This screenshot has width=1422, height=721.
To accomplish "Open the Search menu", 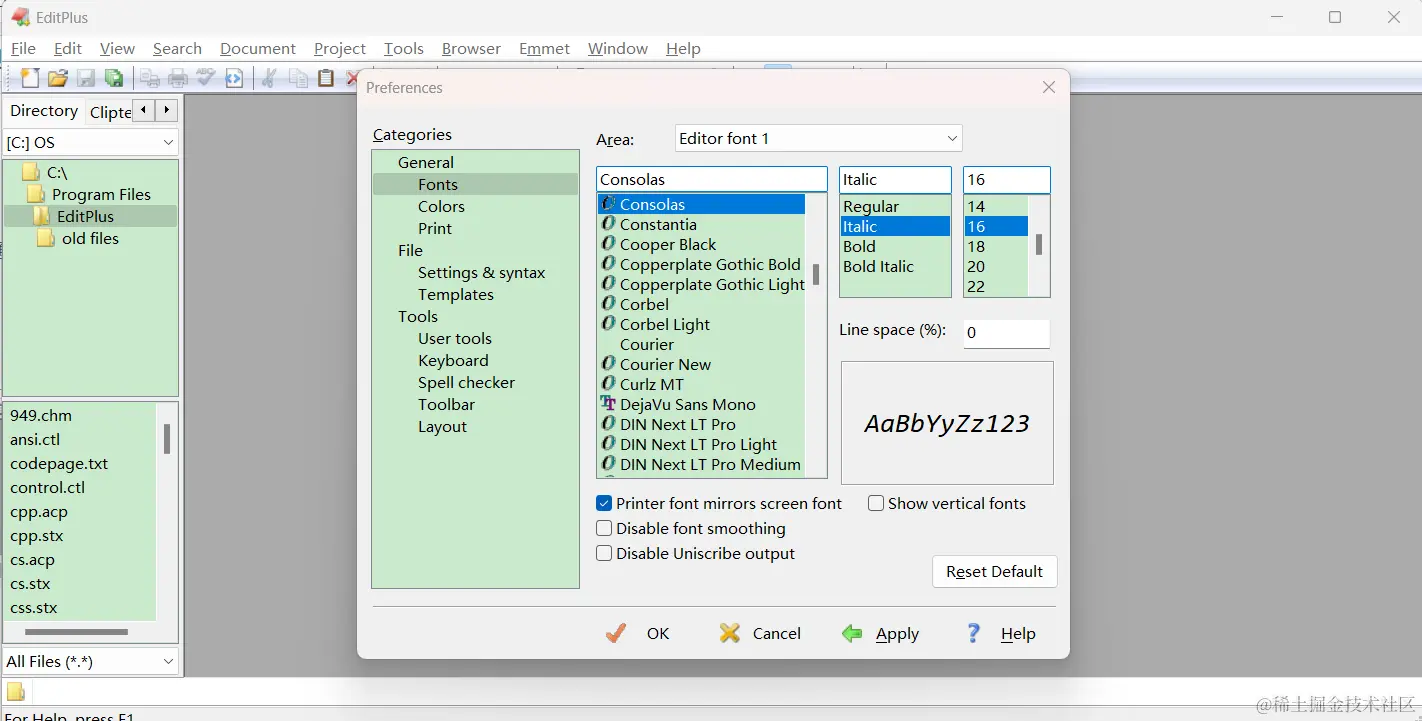I will [177, 49].
